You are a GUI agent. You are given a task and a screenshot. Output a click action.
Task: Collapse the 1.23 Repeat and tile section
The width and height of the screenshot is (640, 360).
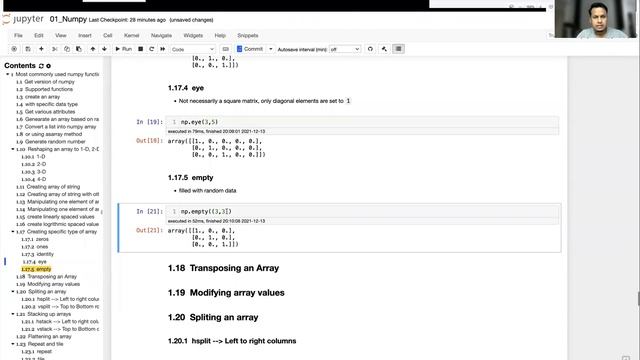coord(13,344)
